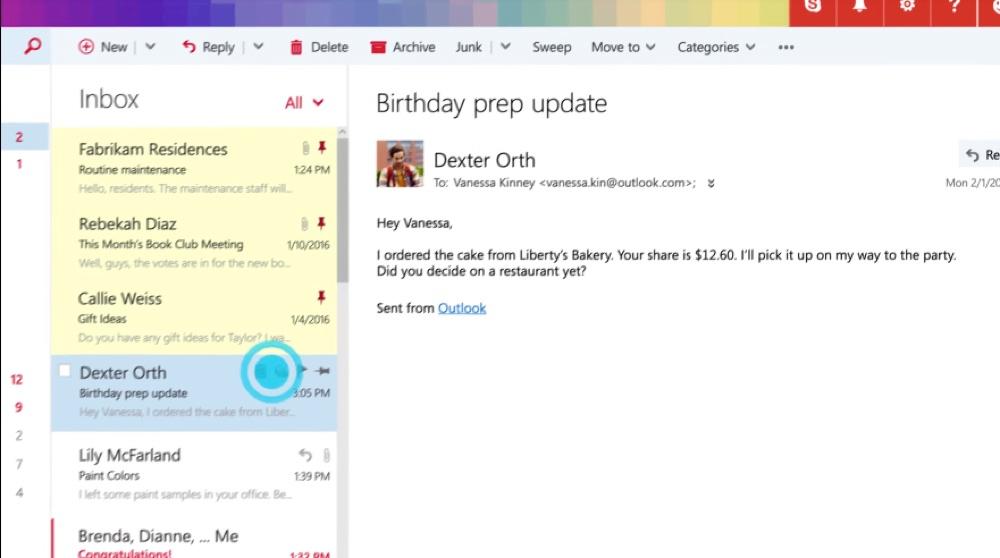Click the replied arrow on Lily McFarland's message
This screenshot has width=1000, height=558.
[x=305, y=455]
